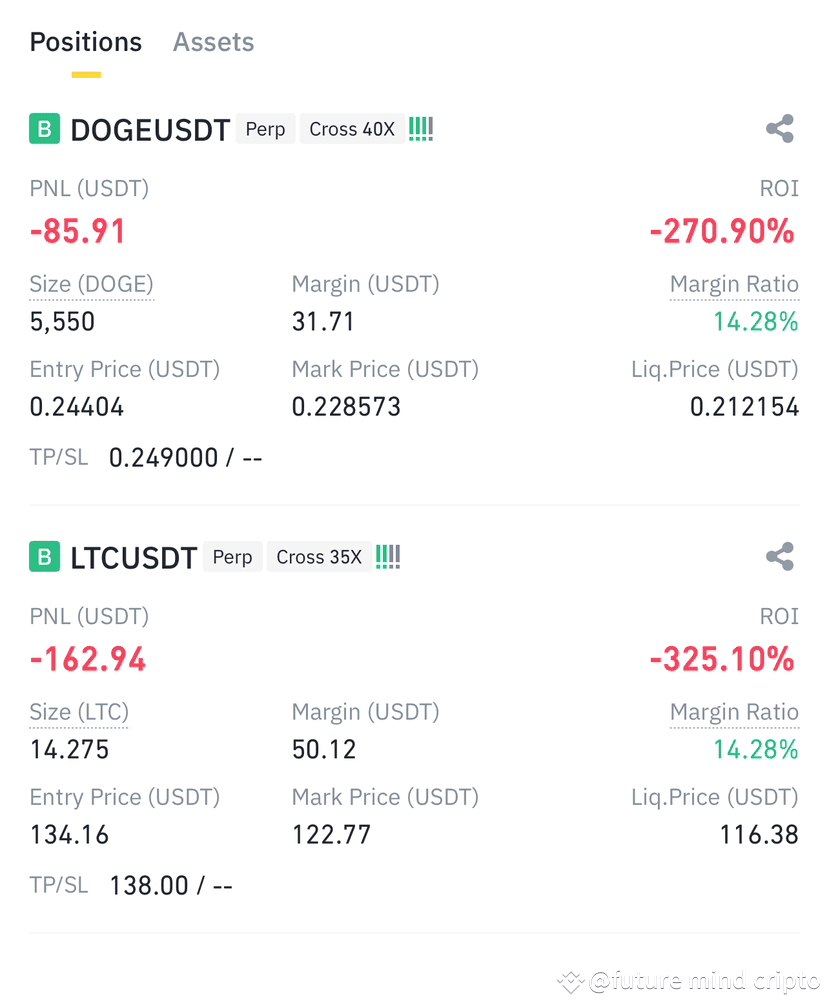Click the Binance B logo beside DOGEUSDT
This screenshot has width=829, height=1003.
click(x=44, y=128)
